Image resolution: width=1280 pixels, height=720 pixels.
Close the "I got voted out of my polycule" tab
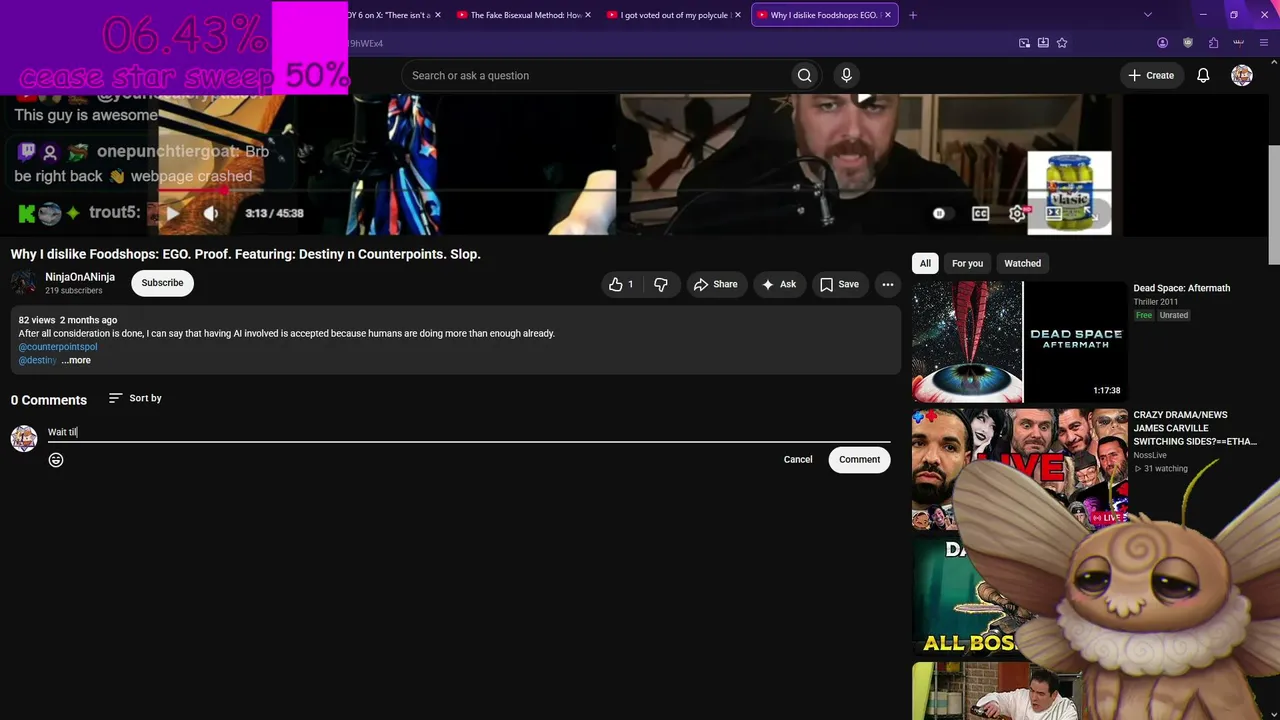738,15
